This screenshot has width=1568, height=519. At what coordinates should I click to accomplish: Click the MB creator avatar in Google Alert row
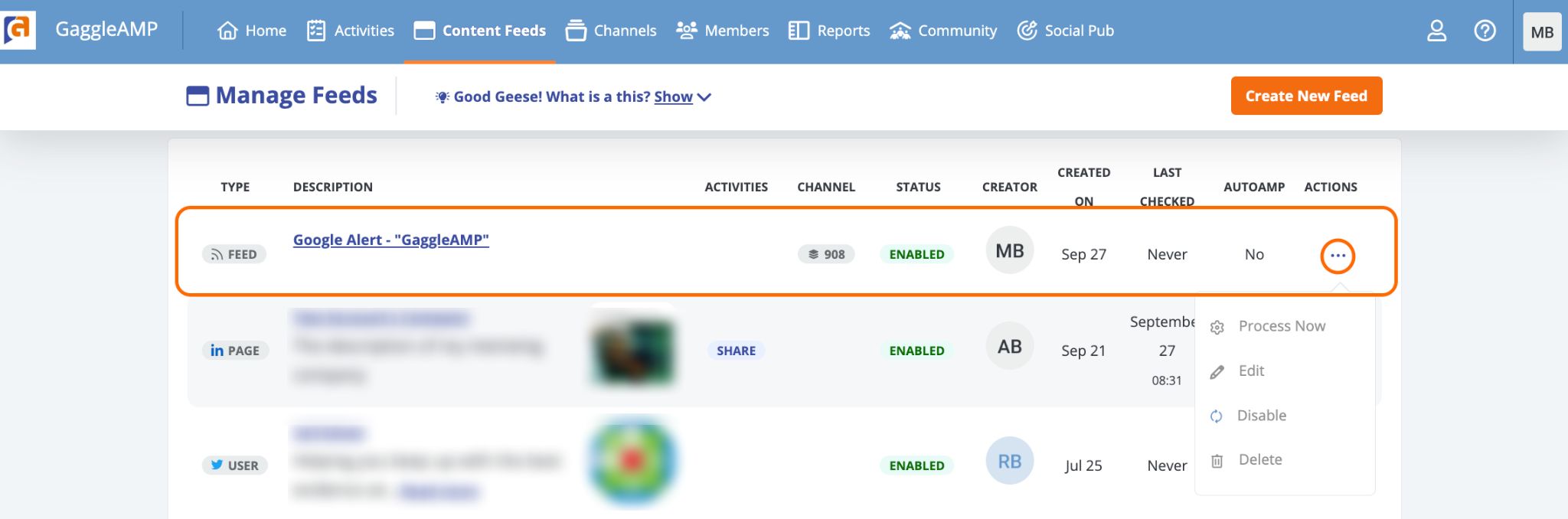tap(1009, 250)
